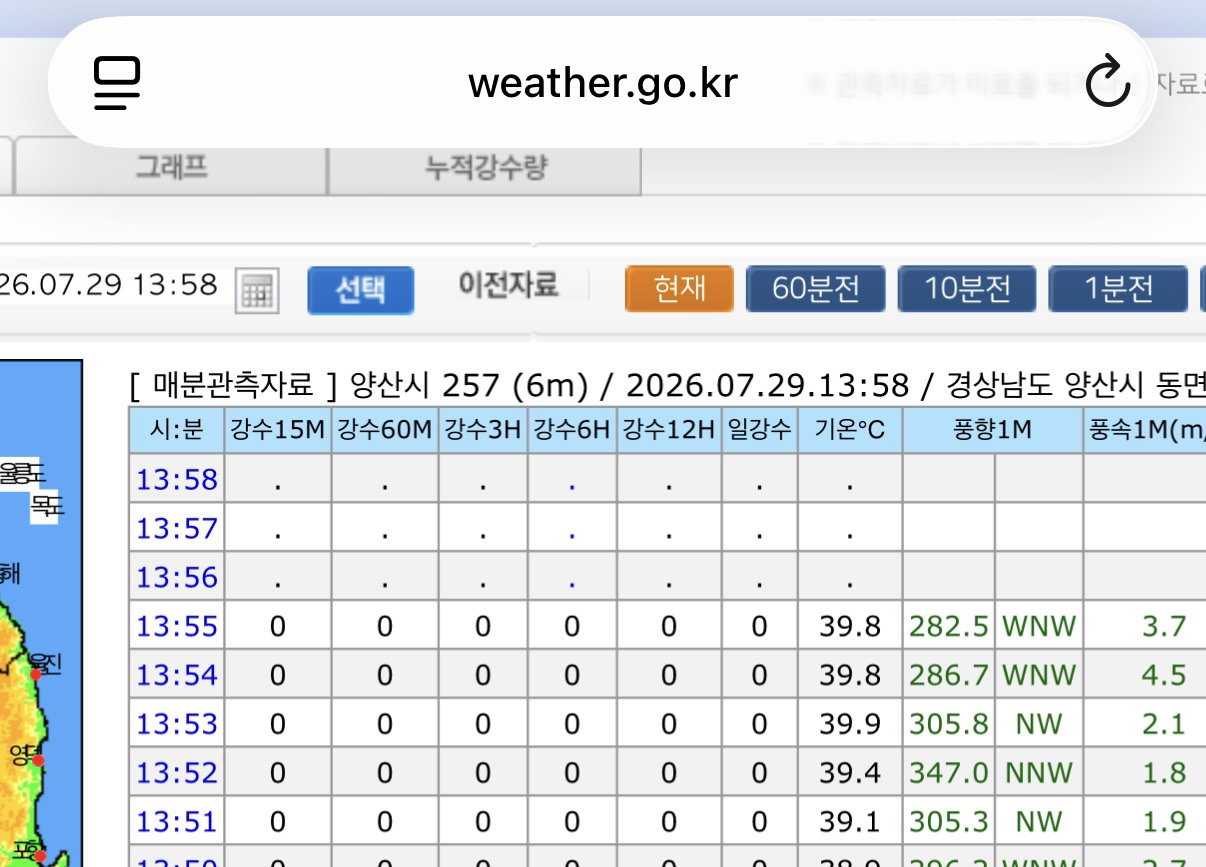Open the 13:55 time link
The image size is (1206, 867).
pos(177,626)
